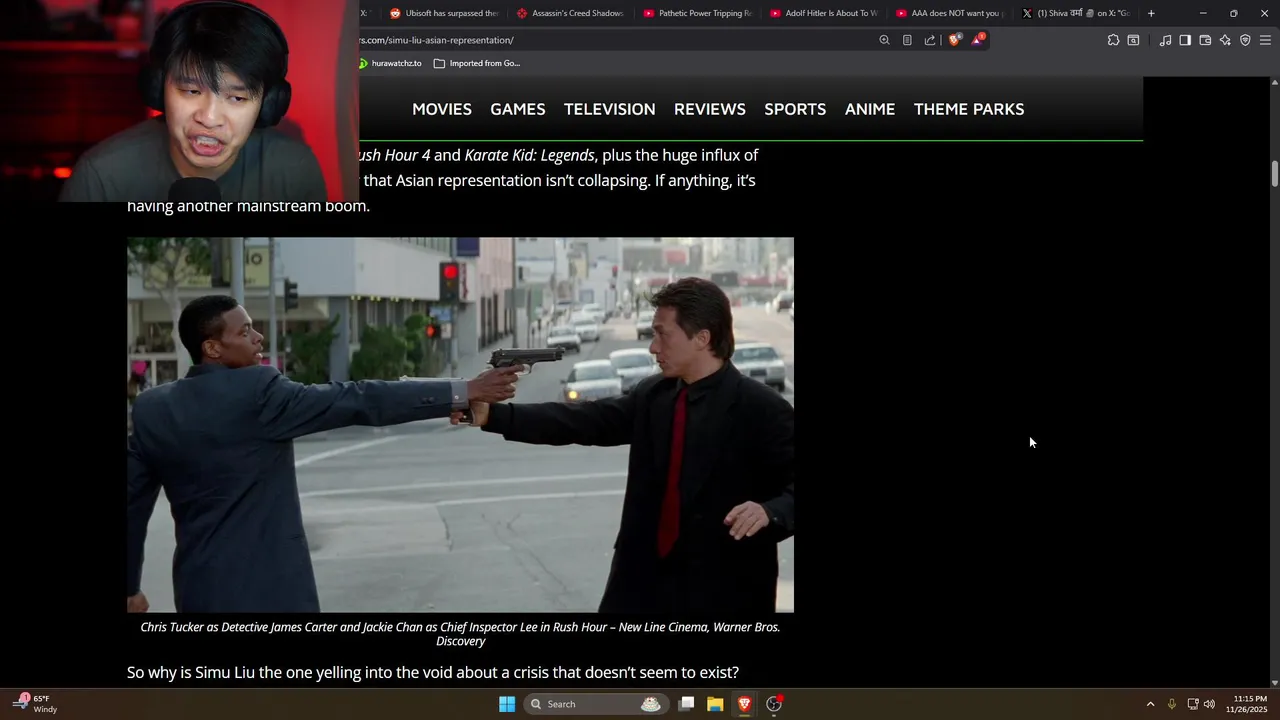1280x720 pixels.
Task: Click the share page icon in address bar
Action: point(930,40)
